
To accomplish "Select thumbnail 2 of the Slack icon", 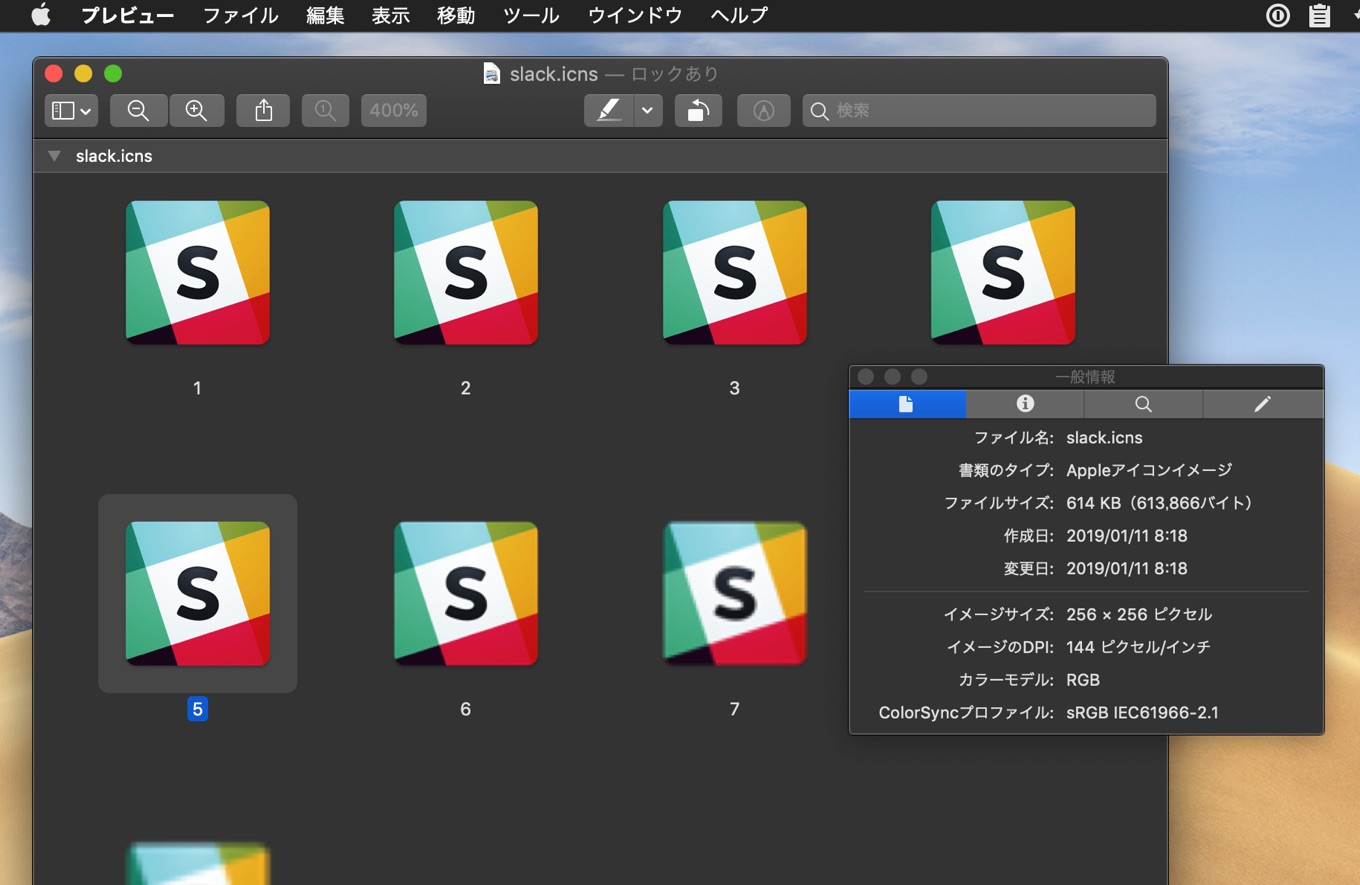I will click(466, 273).
